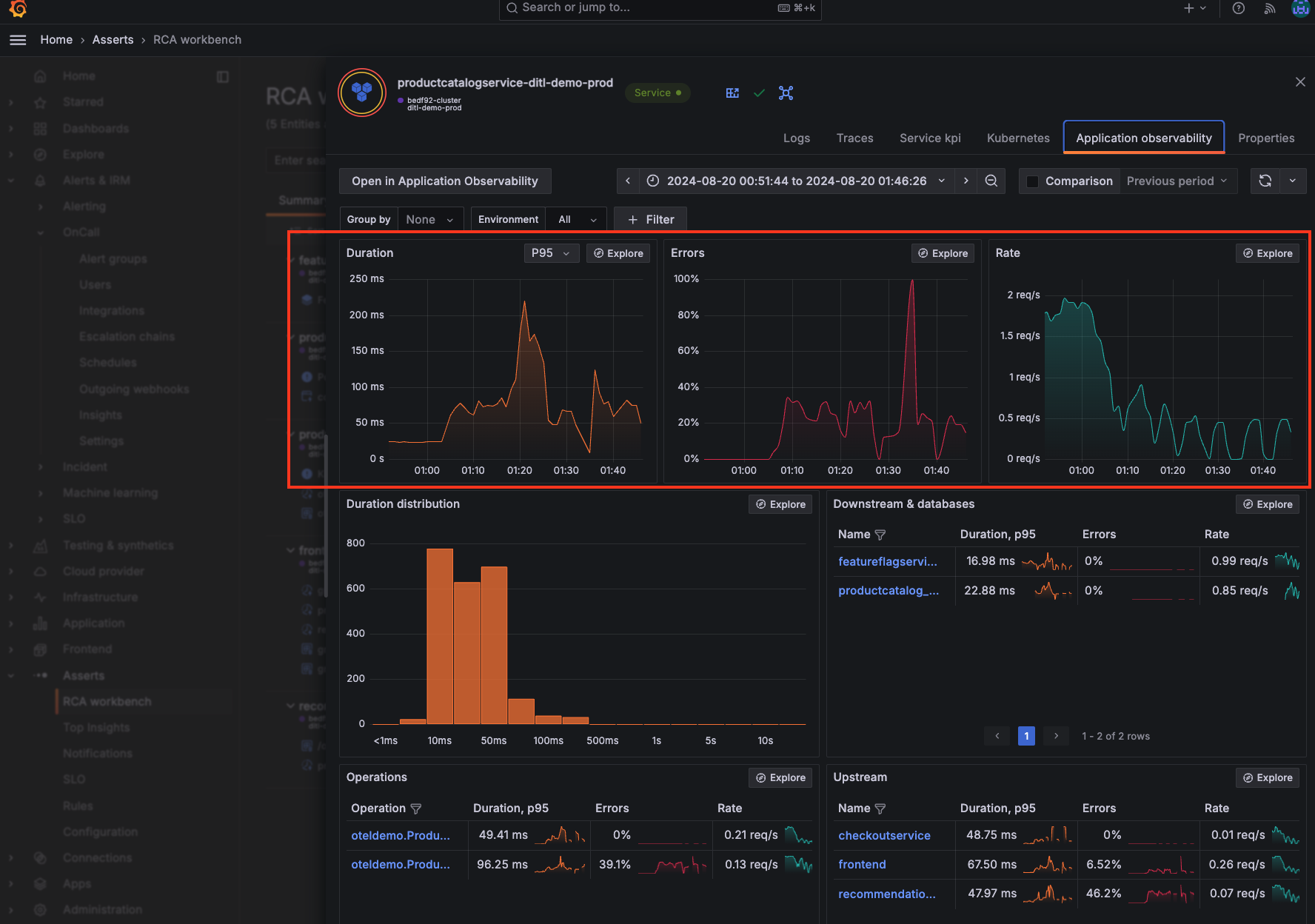Open the Group by None dropdown
This screenshot has height=924, width=1315.
pos(430,219)
